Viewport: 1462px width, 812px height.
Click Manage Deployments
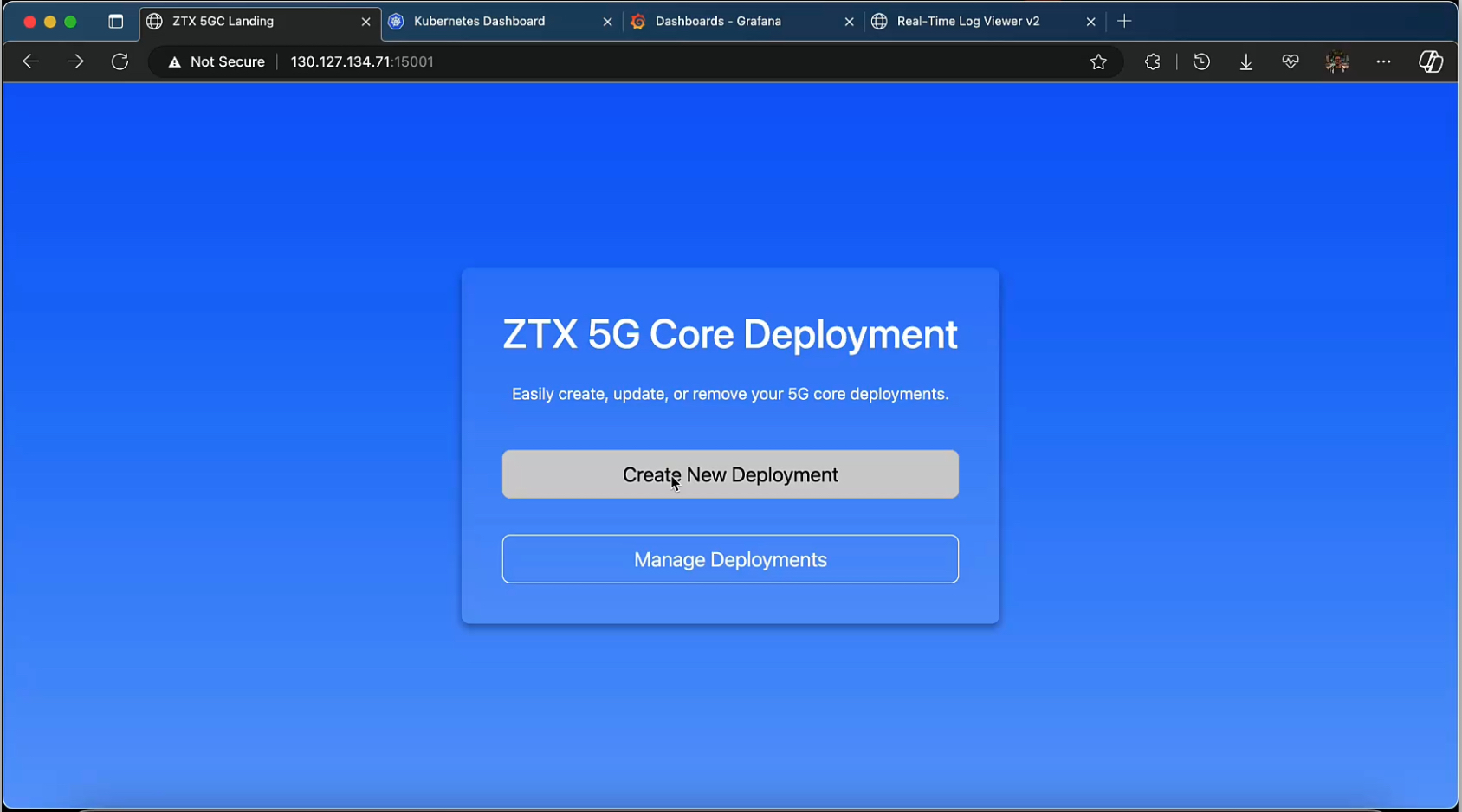coord(729,558)
